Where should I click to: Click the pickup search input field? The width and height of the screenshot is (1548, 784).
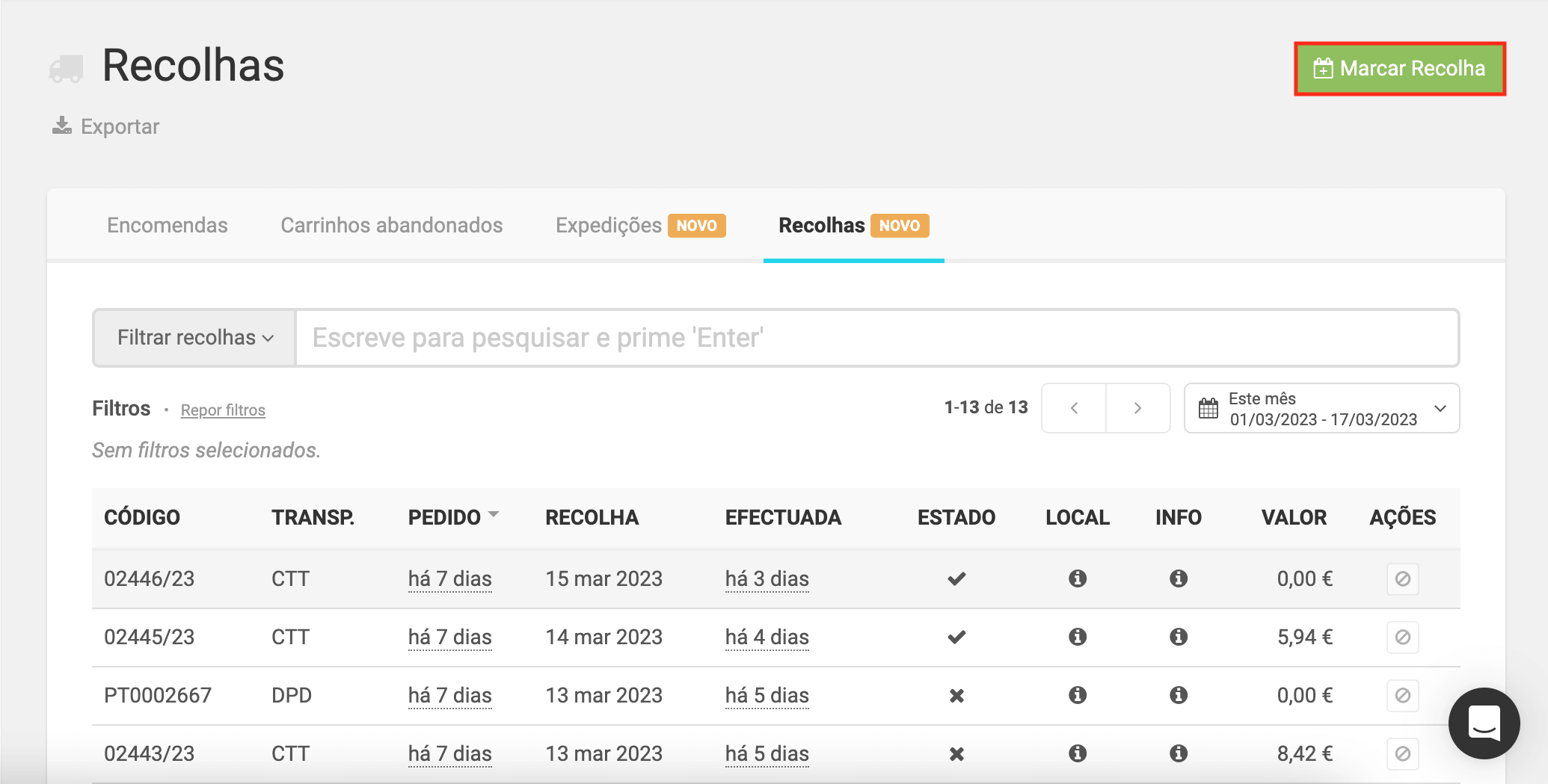876,338
